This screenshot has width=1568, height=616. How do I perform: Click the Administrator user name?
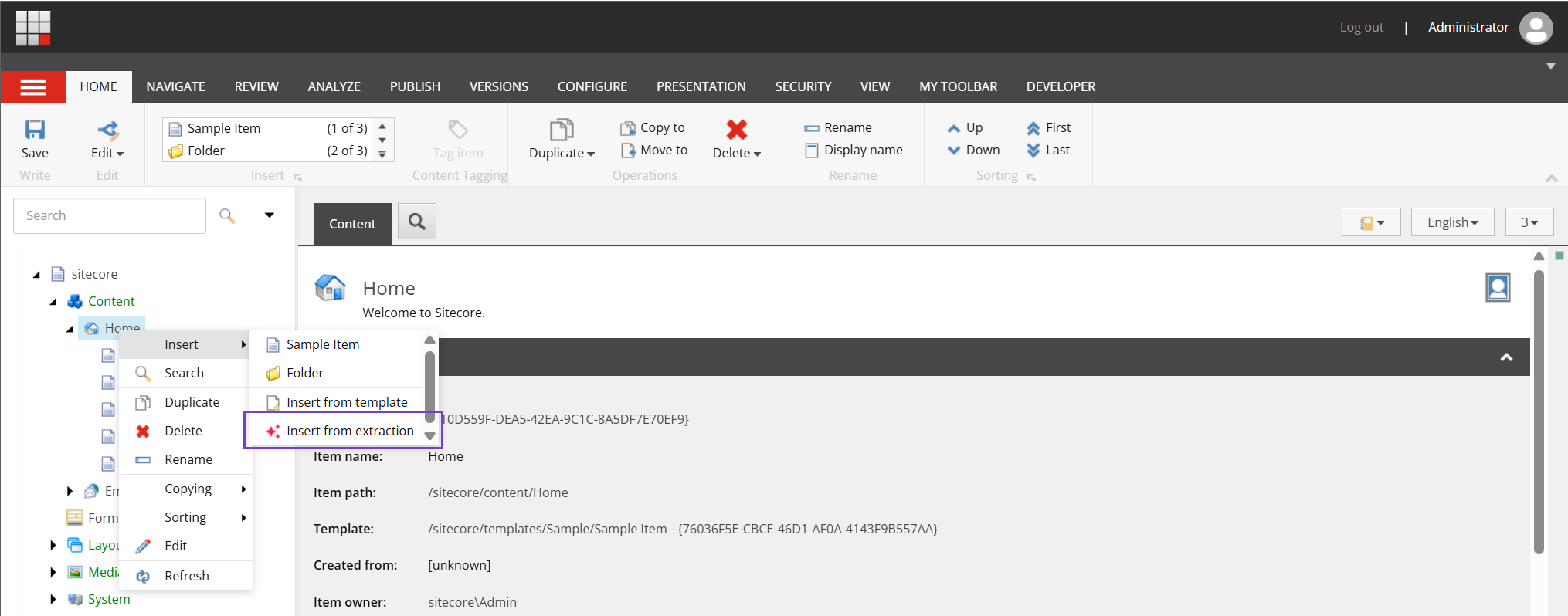pyautogui.click(x=1468, y=27)
